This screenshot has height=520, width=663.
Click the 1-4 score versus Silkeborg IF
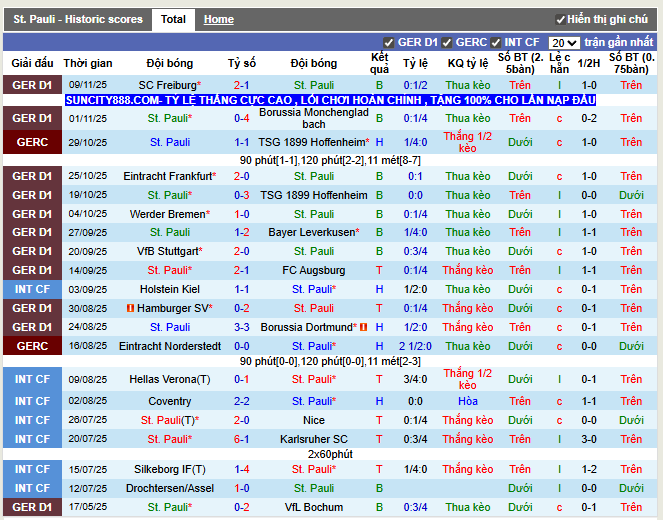tap(241, 470)
